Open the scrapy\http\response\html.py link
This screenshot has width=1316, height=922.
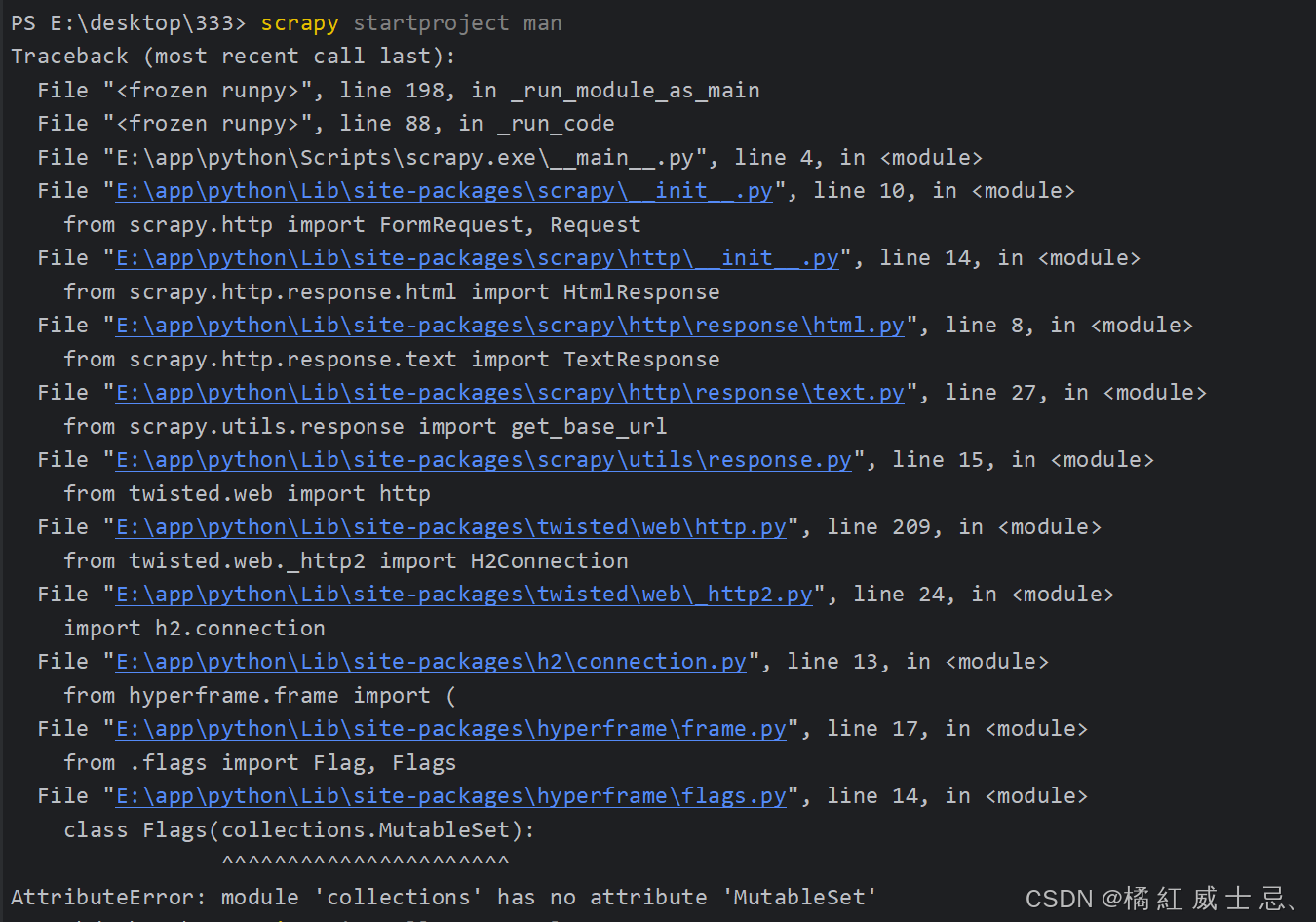pos(510,325)
